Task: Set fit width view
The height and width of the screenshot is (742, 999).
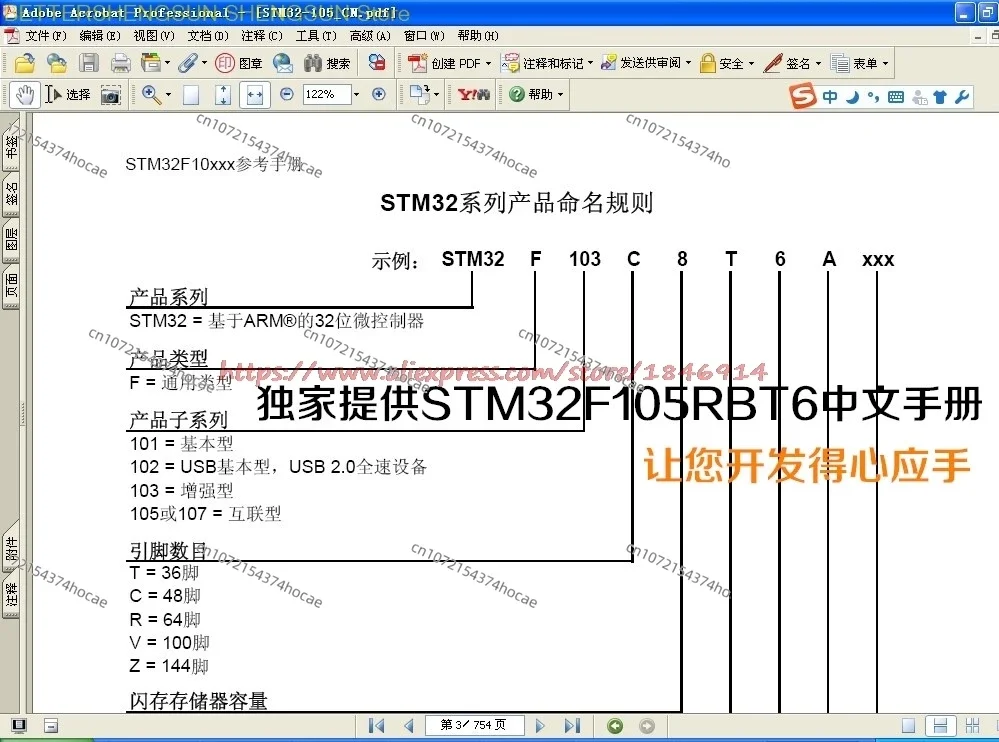Action: tap(255, 95)
